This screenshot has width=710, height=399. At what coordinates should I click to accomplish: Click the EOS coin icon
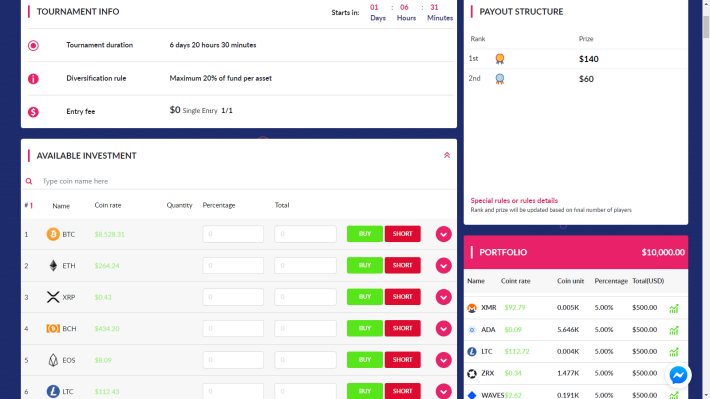pyautogui.click(x=53, y=360)
